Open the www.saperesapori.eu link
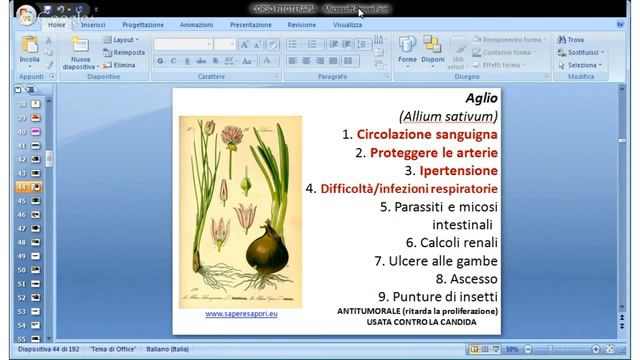 coord(241,313)
